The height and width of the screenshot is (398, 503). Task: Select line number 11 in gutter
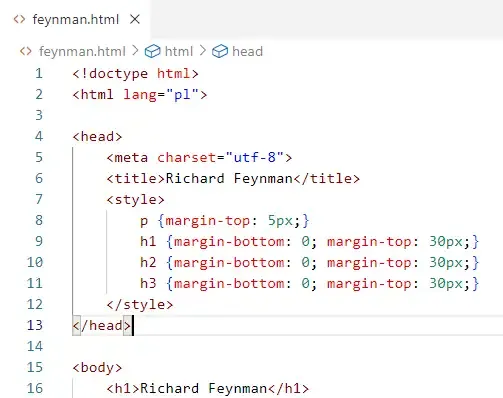[35, 283]
